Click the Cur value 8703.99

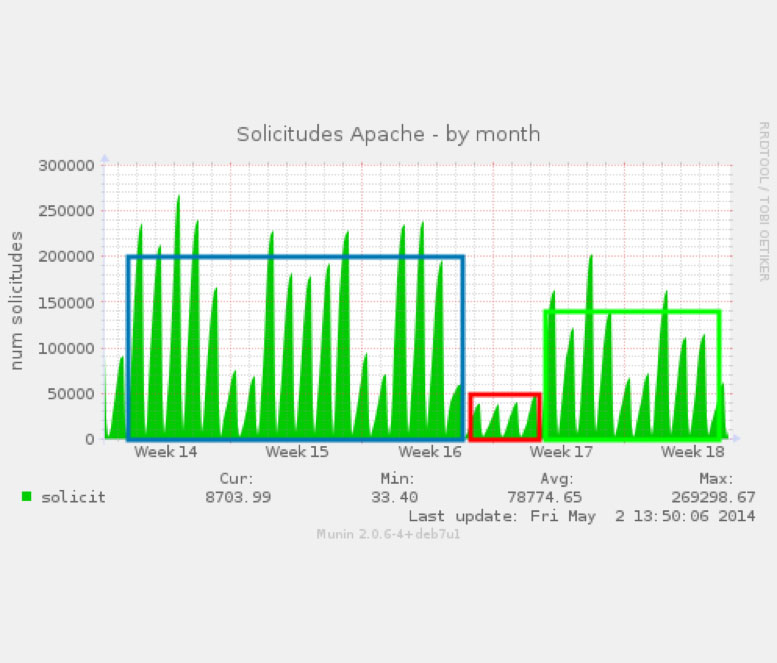(237, 497)
